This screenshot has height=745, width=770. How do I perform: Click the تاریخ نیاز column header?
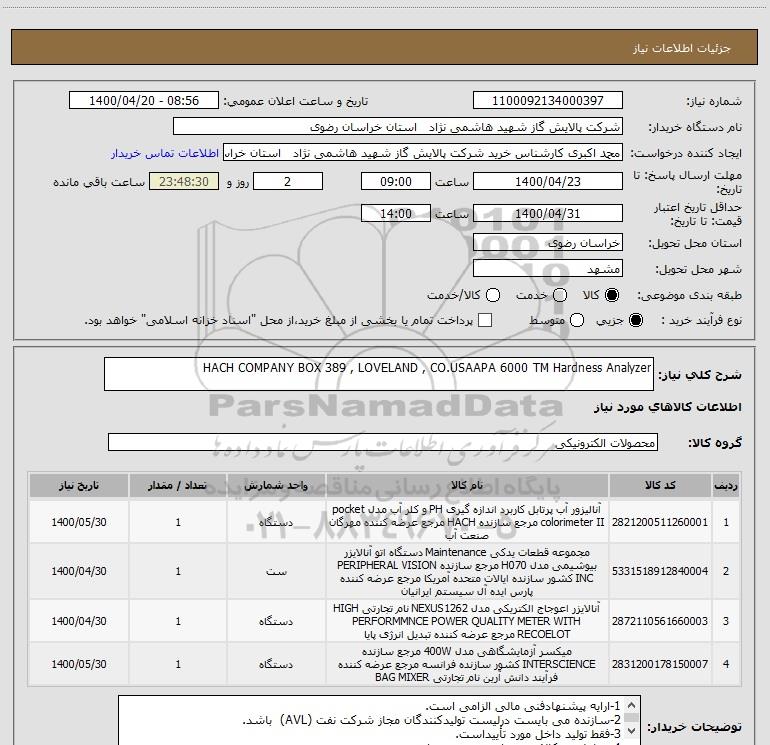coord(79,486)
